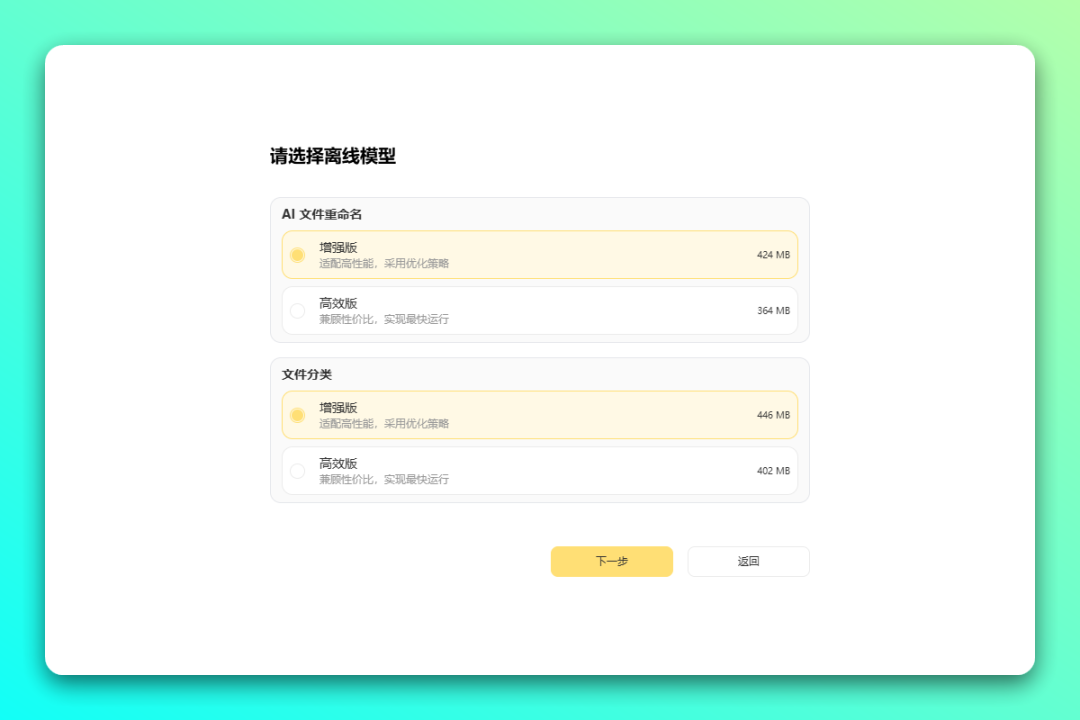Choose 高效版 radio button under 文件分类
The height and width of the screenshot is (720, 1080).
click(x=297, y=471)
